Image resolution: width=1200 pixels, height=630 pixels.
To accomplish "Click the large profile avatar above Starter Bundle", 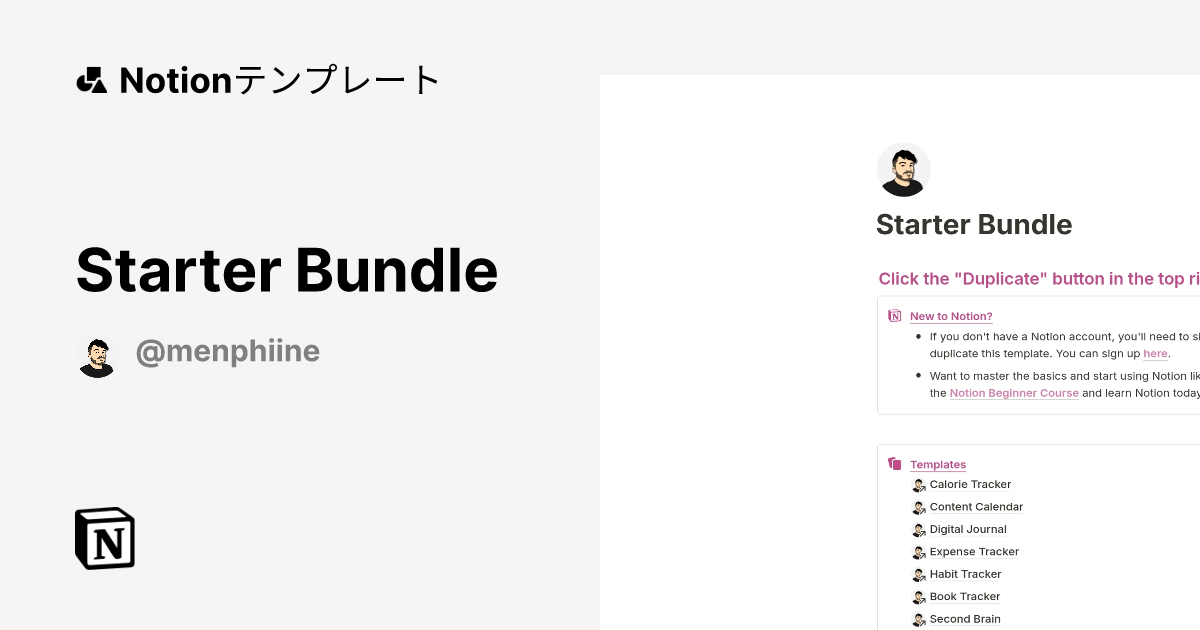I will pos(903,169).
